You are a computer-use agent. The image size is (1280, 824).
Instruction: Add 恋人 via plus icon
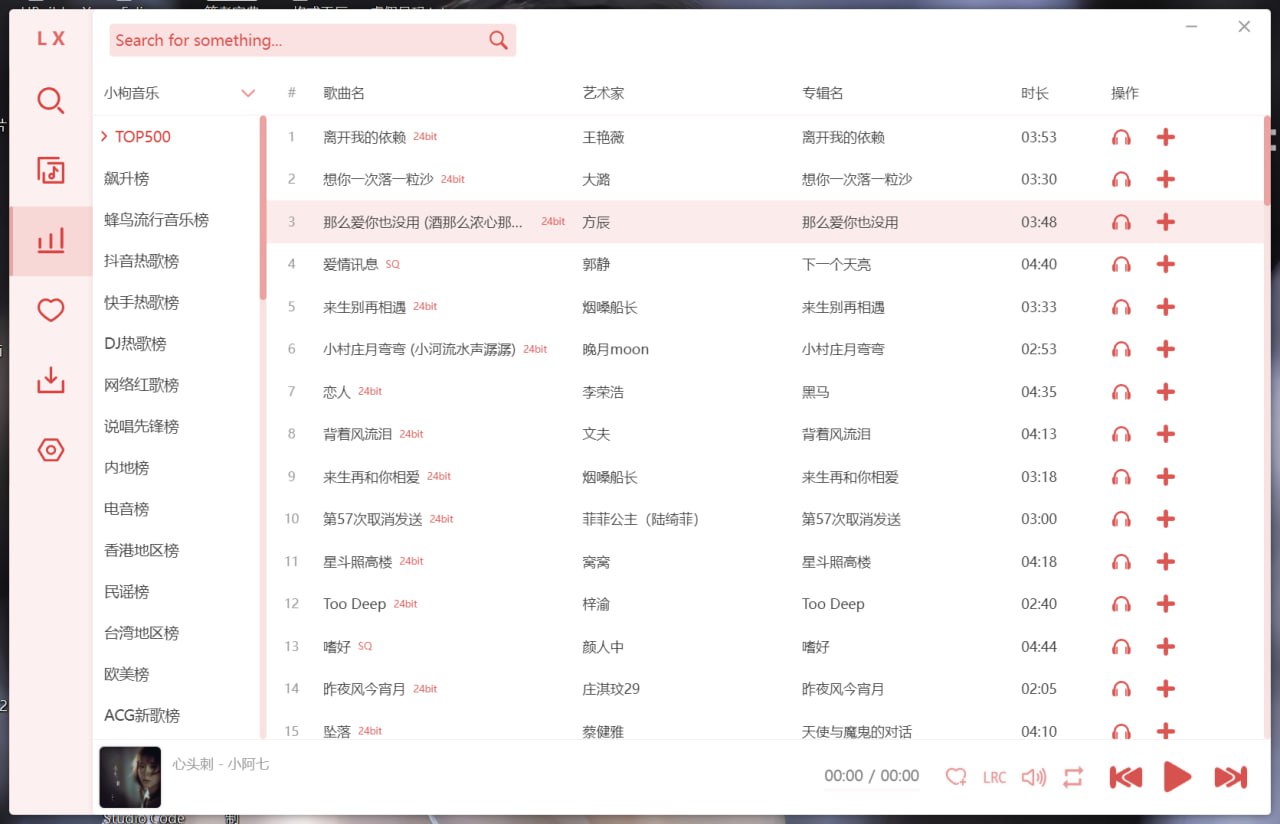[x=1165, y=392]
